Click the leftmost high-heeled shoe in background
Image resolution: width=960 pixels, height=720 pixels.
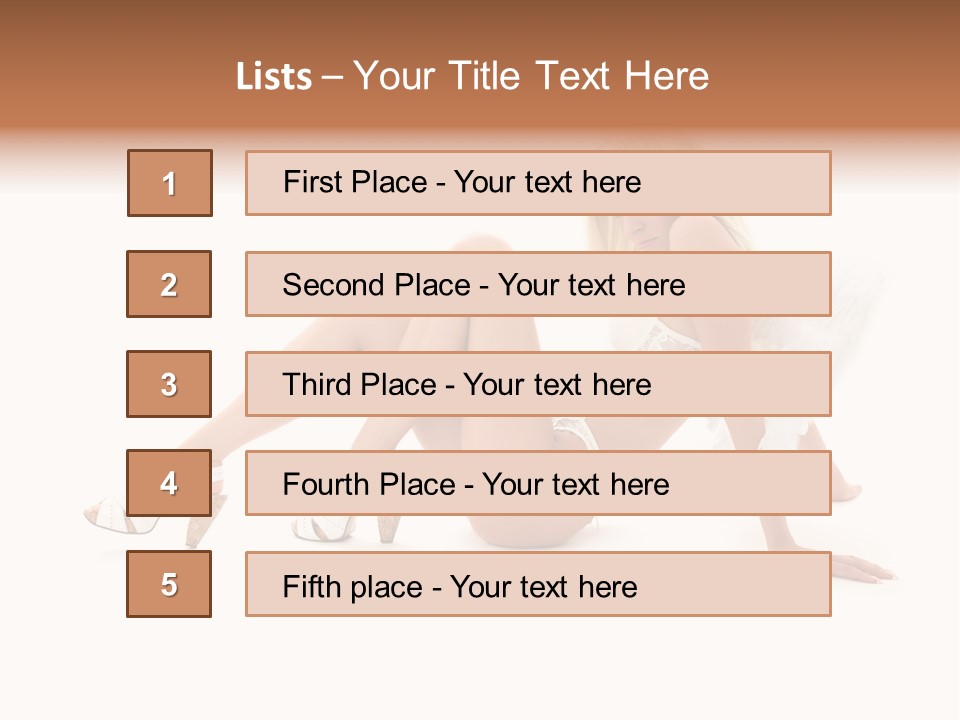(x=110, y=514)
